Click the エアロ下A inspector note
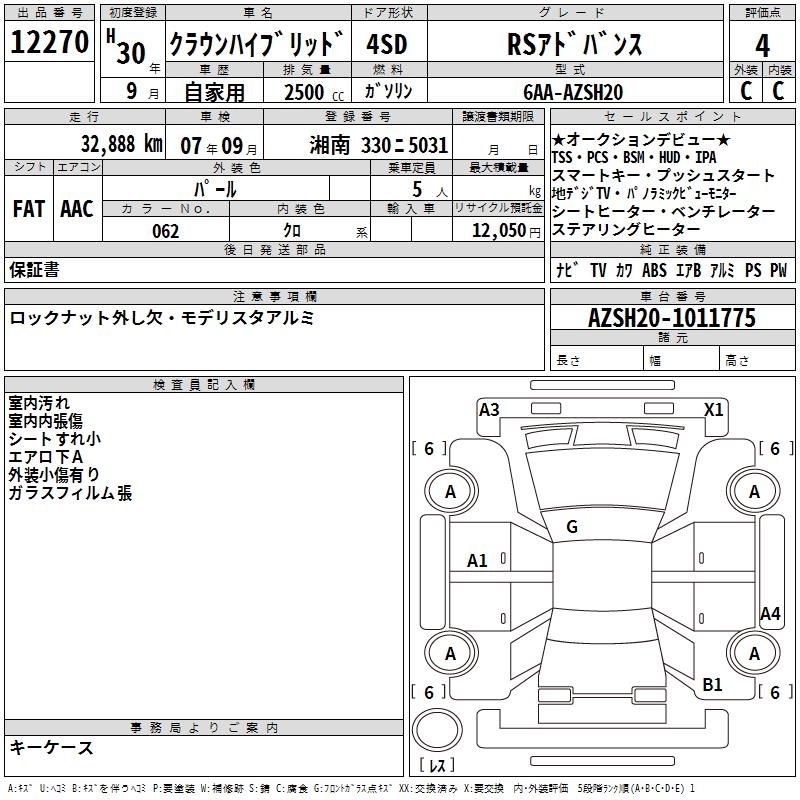The height and width of the screenshot is (800, 800). [45, 457]
